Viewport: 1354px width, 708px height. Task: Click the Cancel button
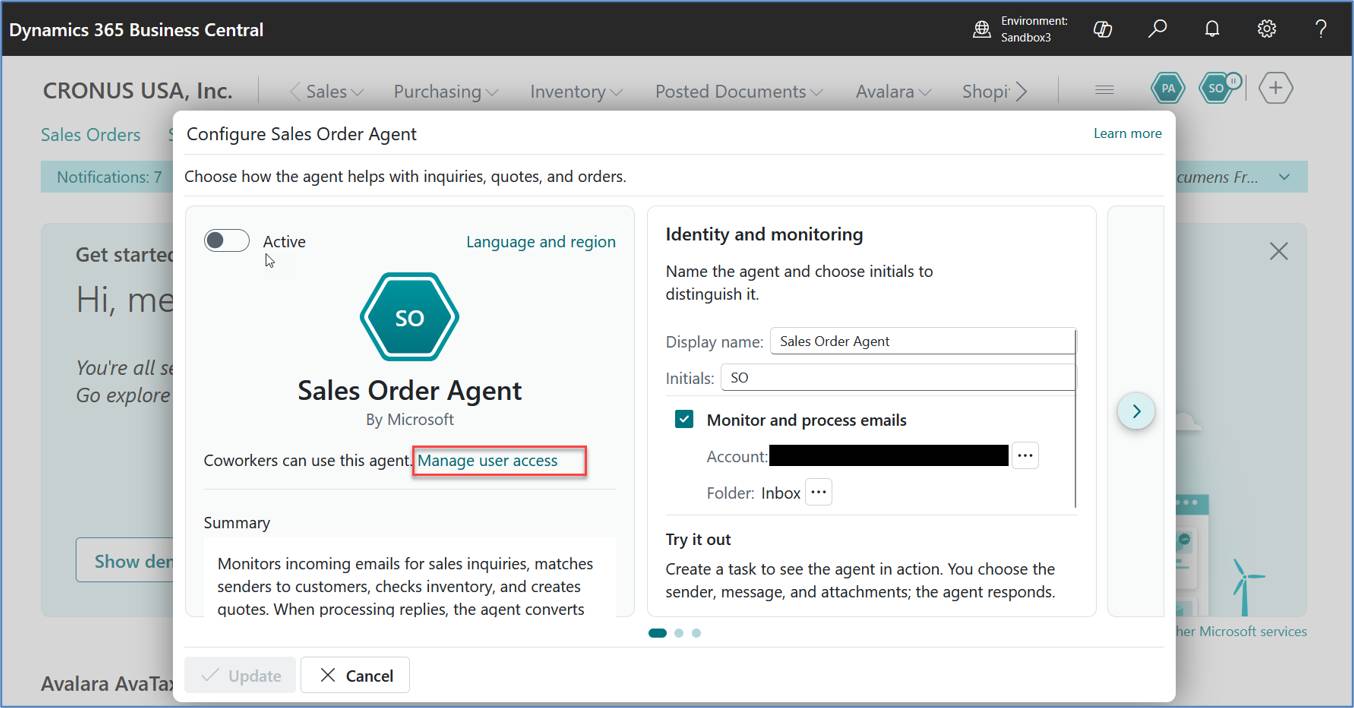[355, 675]
